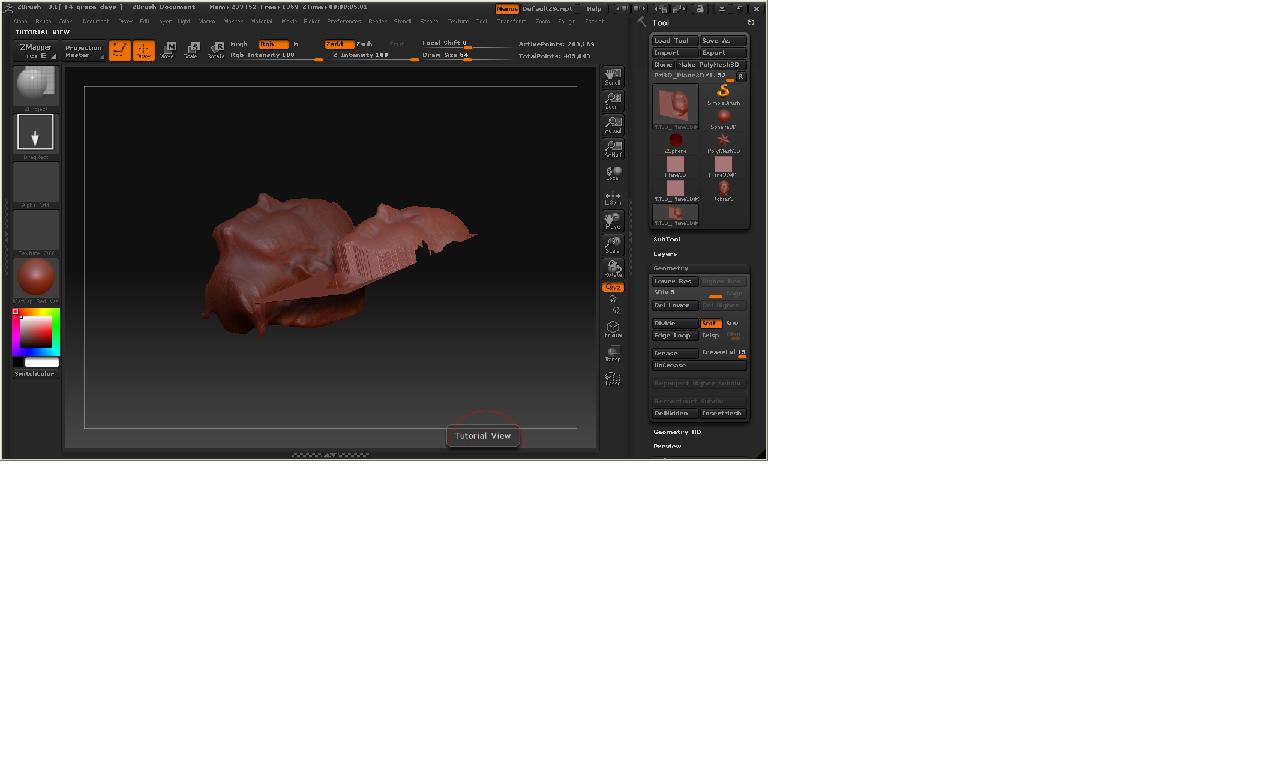Click the color picker square
This screenshot has height=768, width=1280.
[x=36, y=333]
